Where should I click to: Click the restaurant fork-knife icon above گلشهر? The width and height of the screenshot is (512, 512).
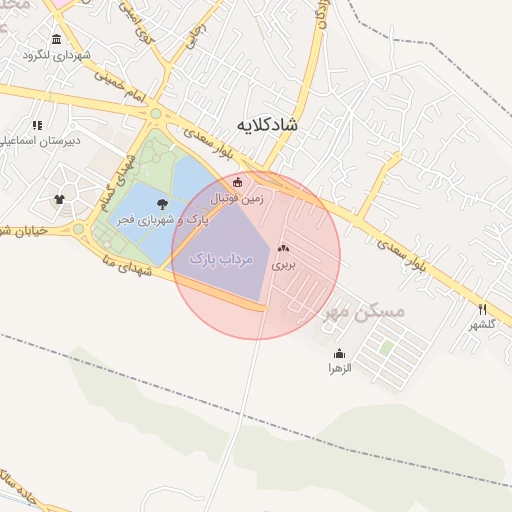(x=482, y=310)
